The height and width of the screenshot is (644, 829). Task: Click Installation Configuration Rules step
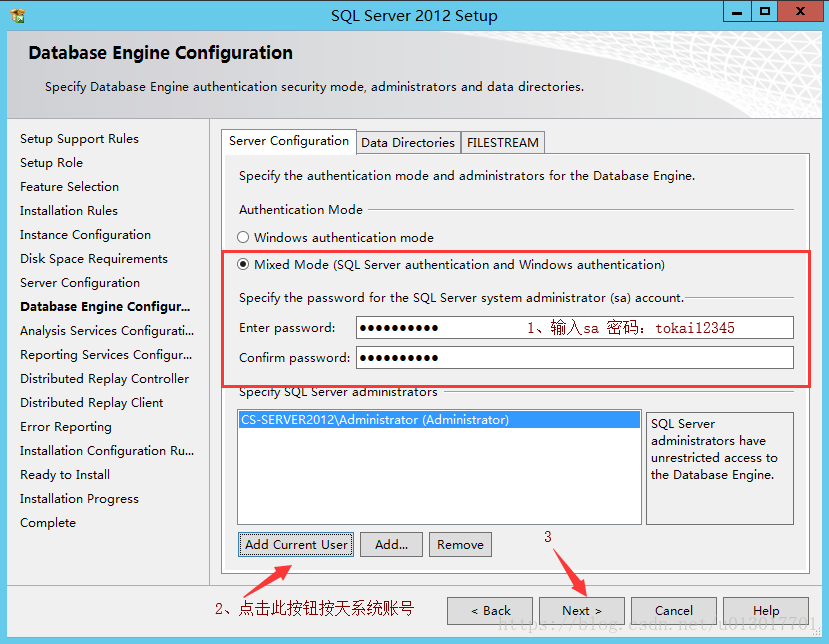click(107, 450)
